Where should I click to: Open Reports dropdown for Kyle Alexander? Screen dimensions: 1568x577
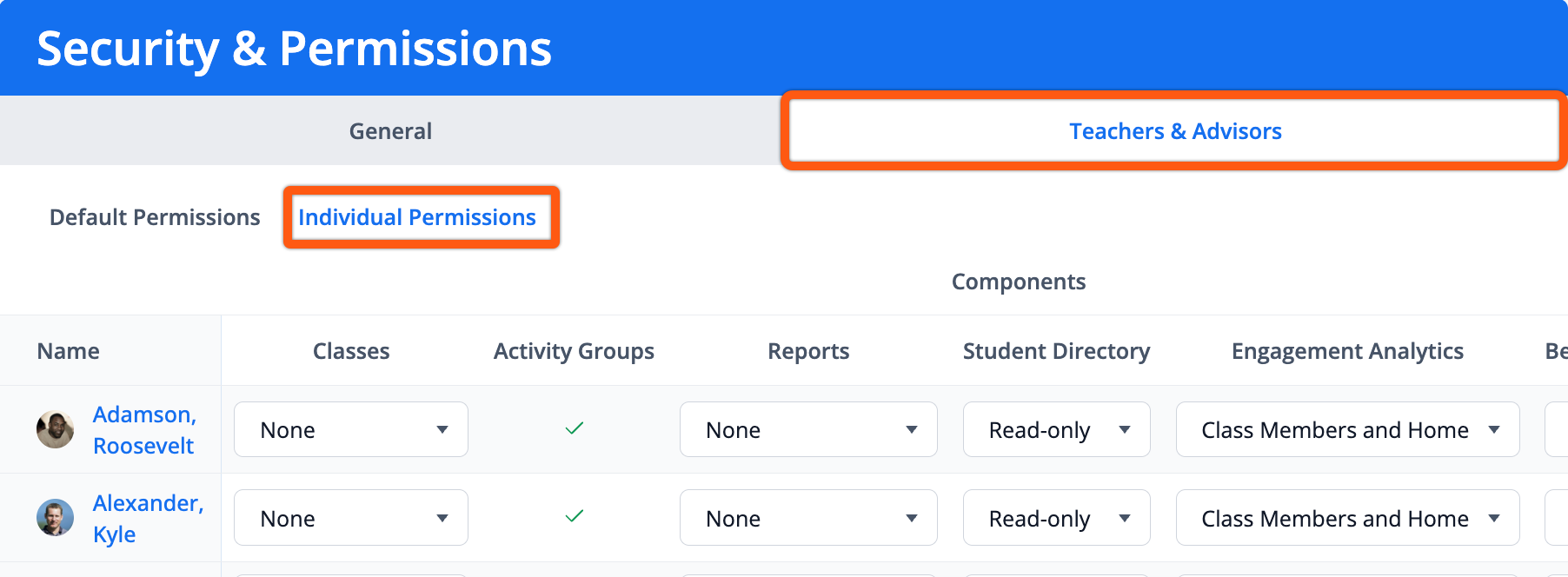point(808,518)
